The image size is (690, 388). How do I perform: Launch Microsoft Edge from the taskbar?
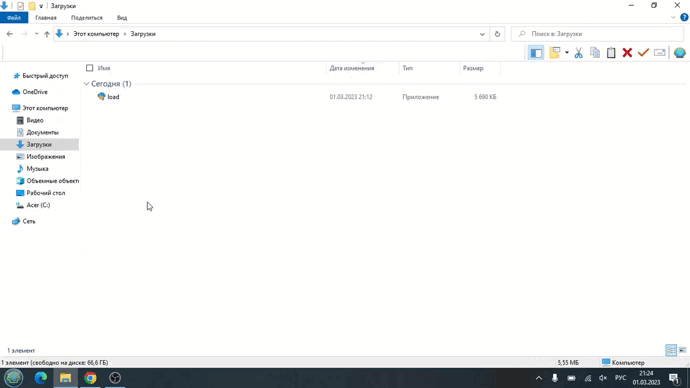click(x=41, y=378)
